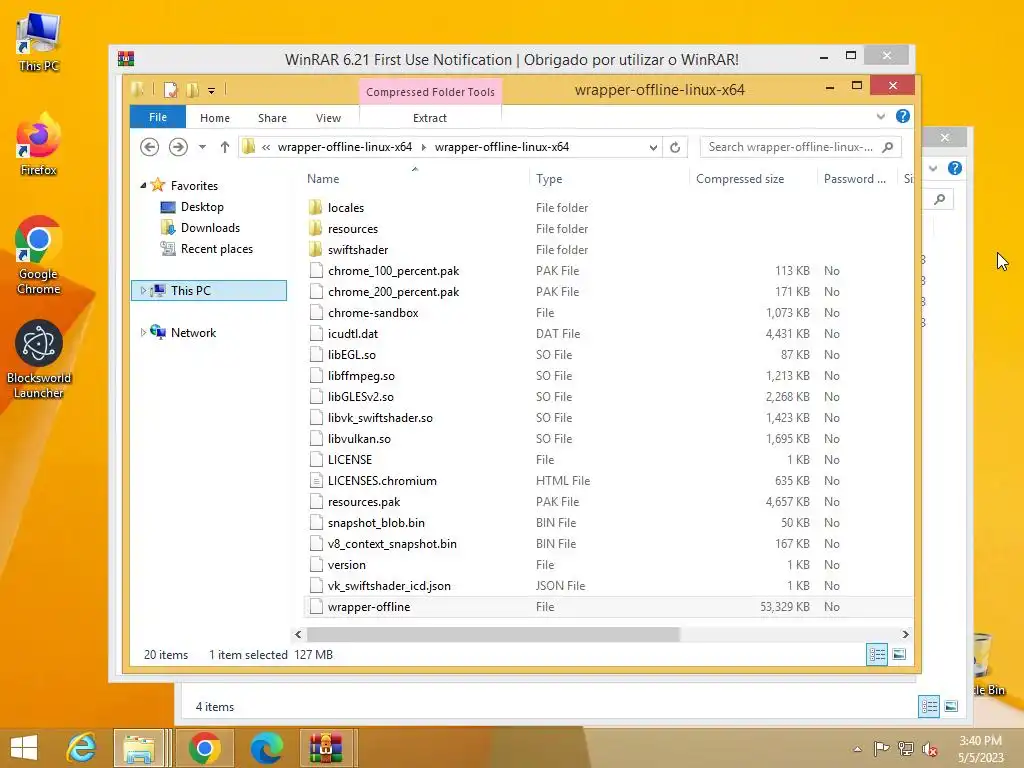Open Recent places in Favorites
The height and width of the screenshot is (768, 1024).
point(216,249)
